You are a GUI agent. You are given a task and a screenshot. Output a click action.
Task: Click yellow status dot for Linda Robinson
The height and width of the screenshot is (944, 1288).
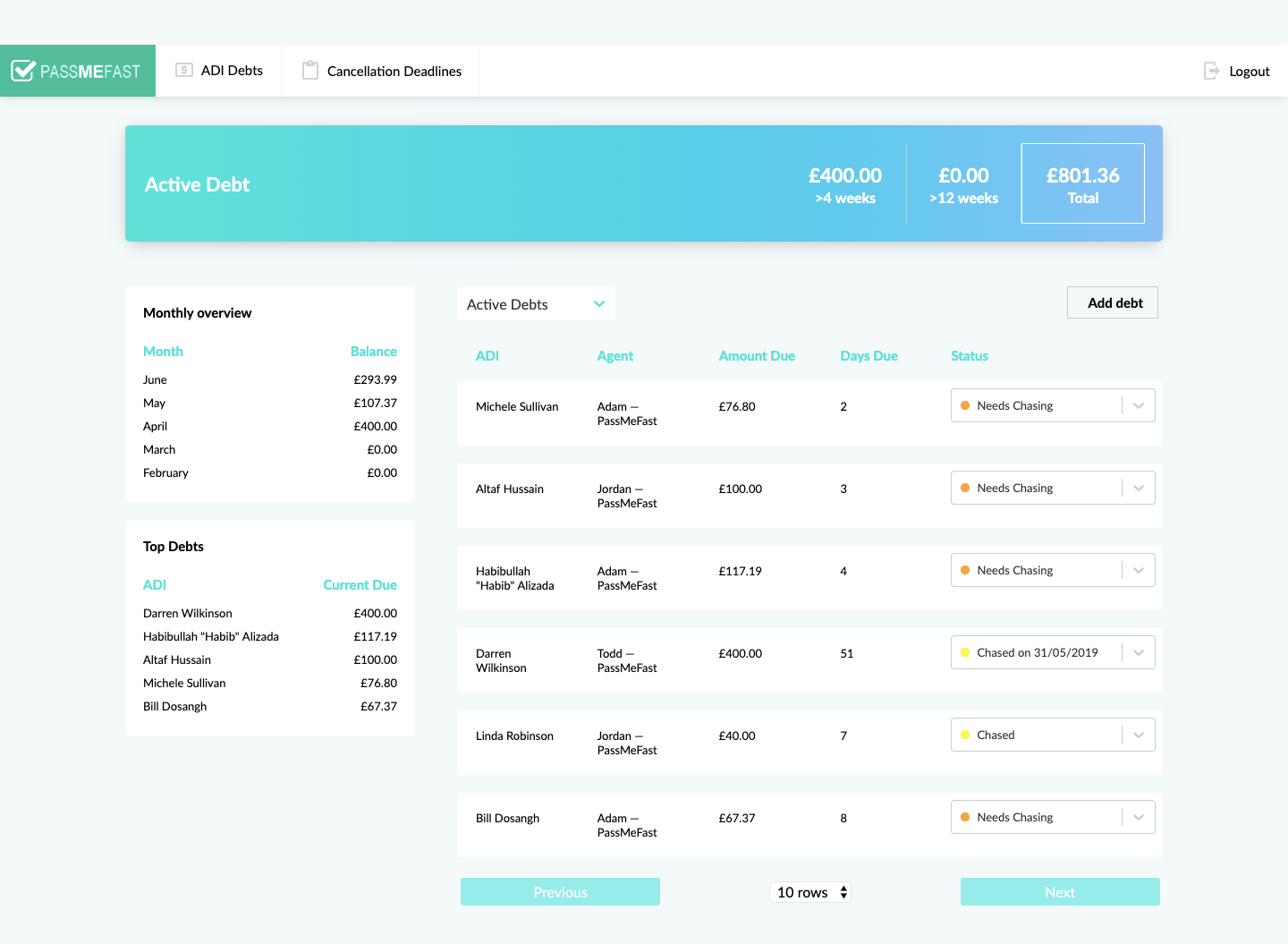point(965,735)
